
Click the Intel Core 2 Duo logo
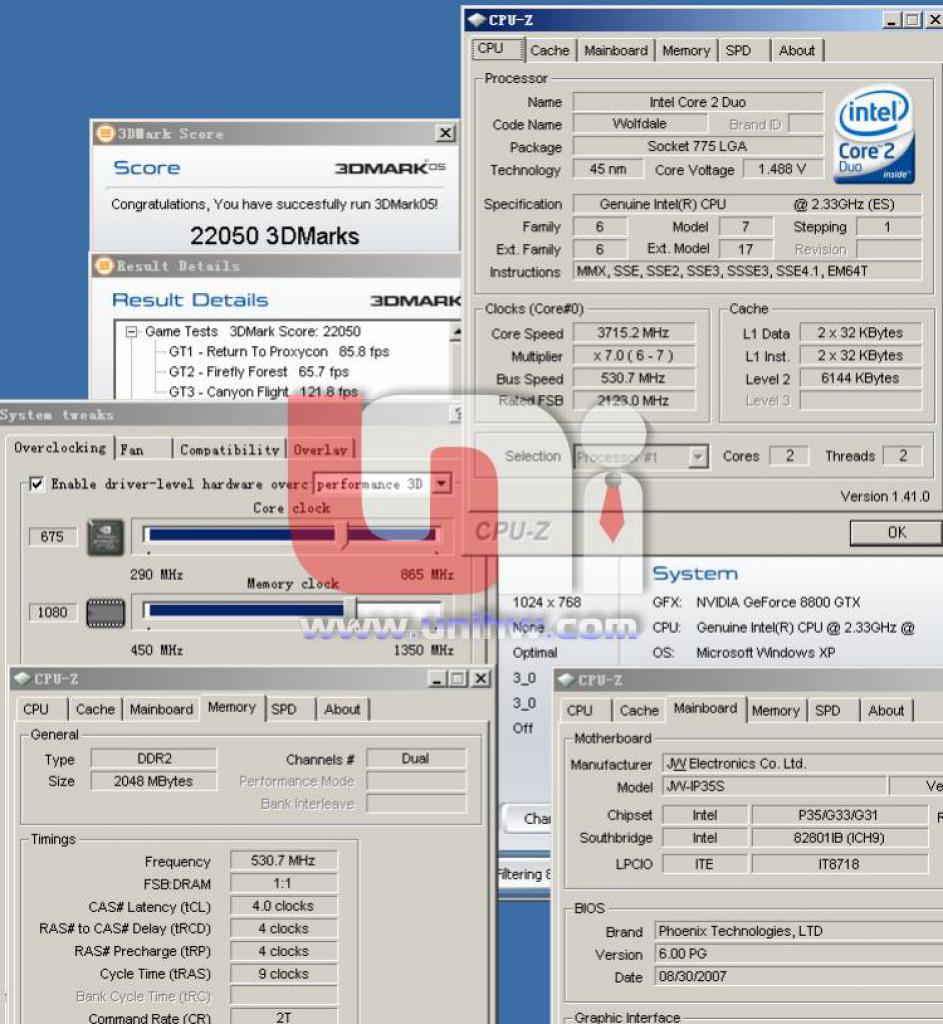[874, 136]
